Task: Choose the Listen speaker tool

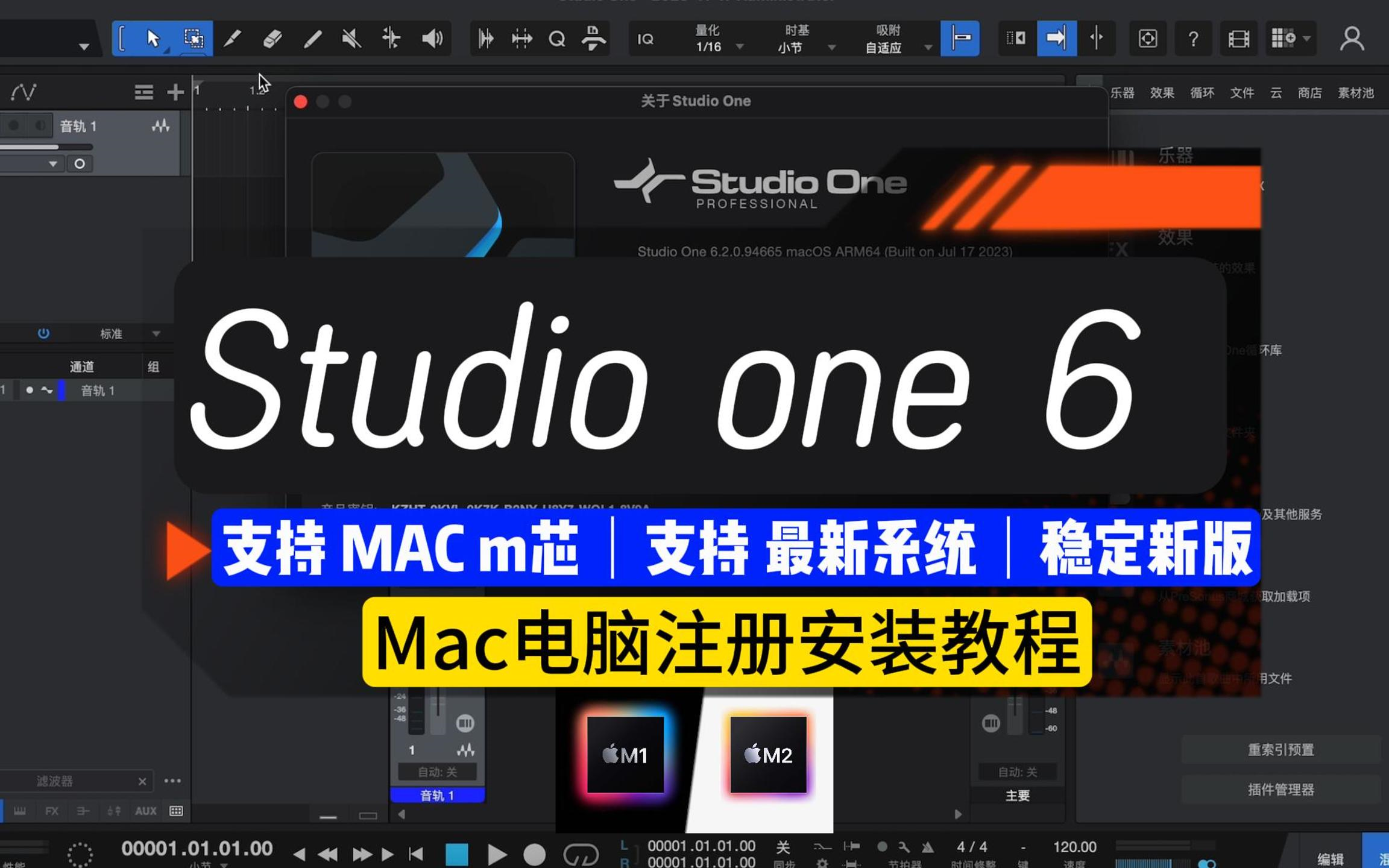Action: coord(432,39)
